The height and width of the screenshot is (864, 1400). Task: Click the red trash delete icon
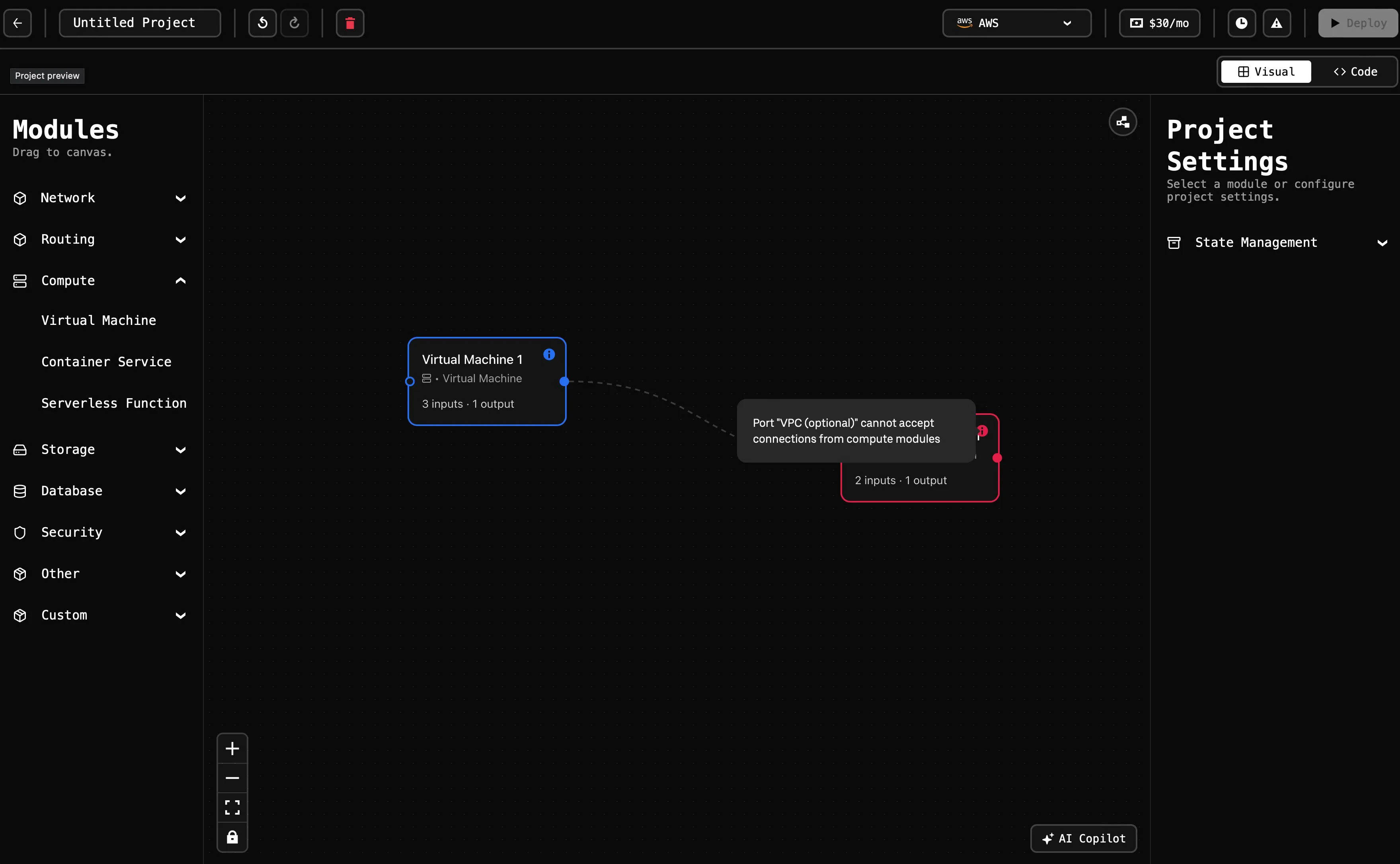click(x=350, y=23)
